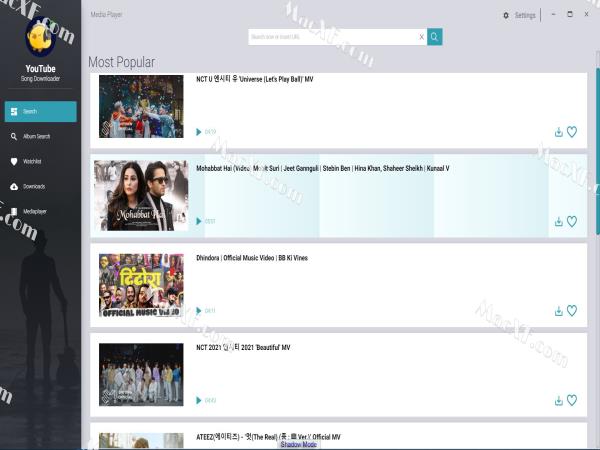Add Dhindora video to watchlist
Screen dimensions: 600x450
[572, 311]
